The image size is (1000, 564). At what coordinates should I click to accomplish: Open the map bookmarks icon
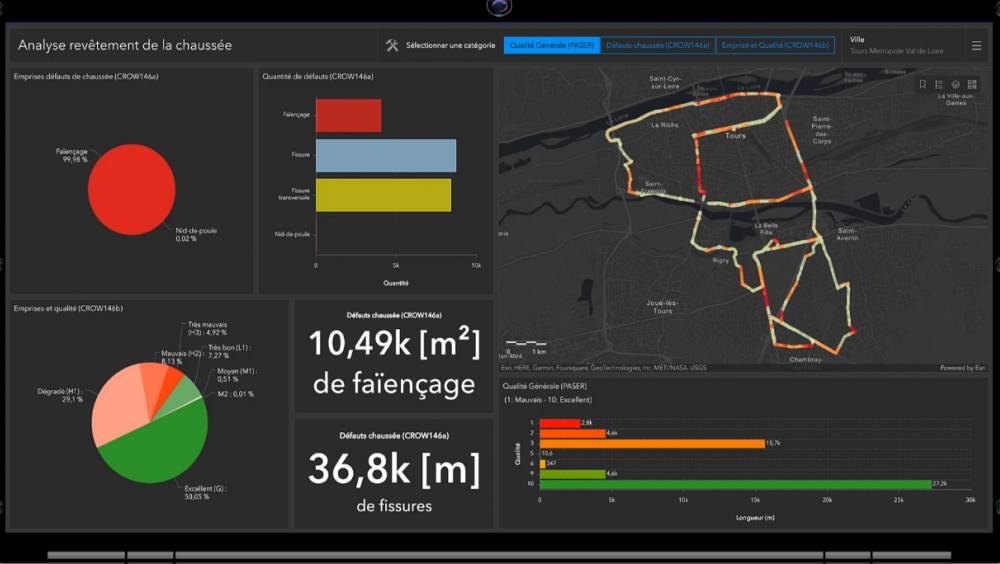tap(922, 84)
